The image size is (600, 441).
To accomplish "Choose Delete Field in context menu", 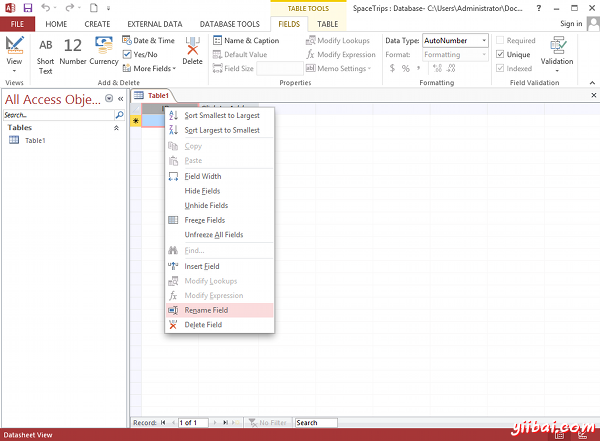I will (x=204, y=325).
